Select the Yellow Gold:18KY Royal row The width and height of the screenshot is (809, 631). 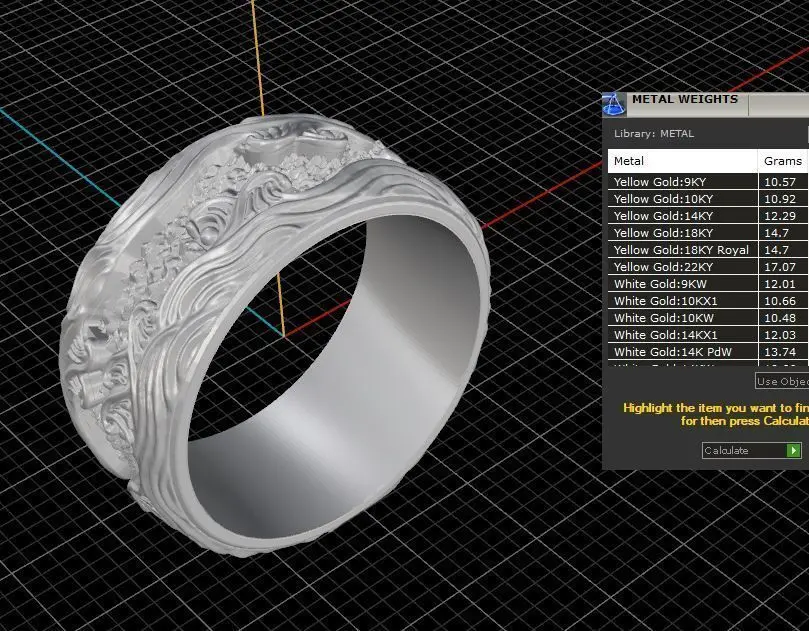click(708, 250)
